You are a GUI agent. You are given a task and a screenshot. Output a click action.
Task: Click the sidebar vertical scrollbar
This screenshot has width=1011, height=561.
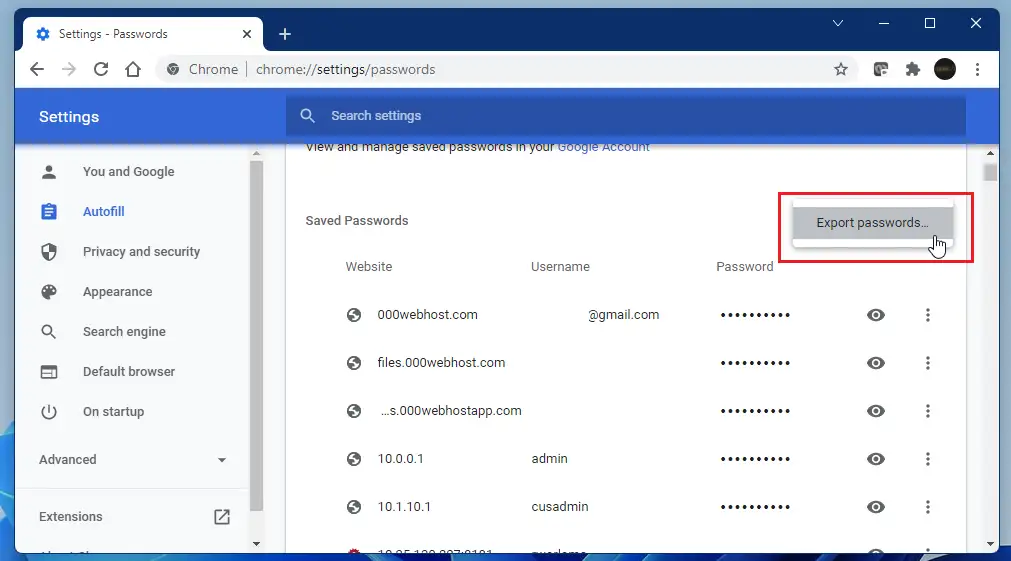(x=256, y=330)
